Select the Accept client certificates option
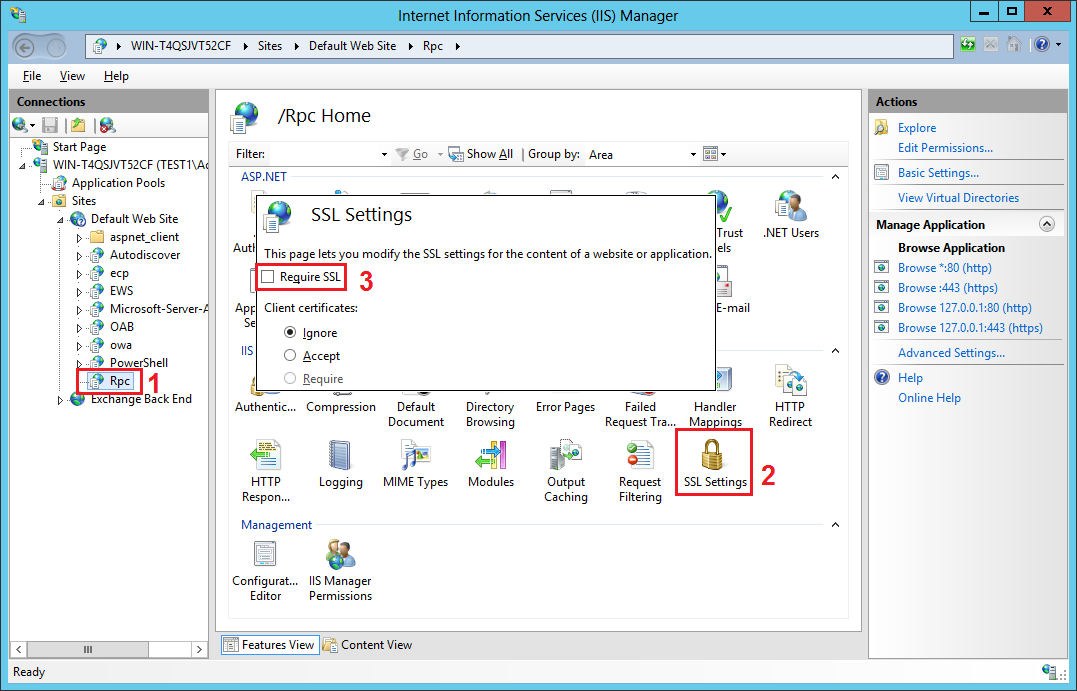 [290, 355]
